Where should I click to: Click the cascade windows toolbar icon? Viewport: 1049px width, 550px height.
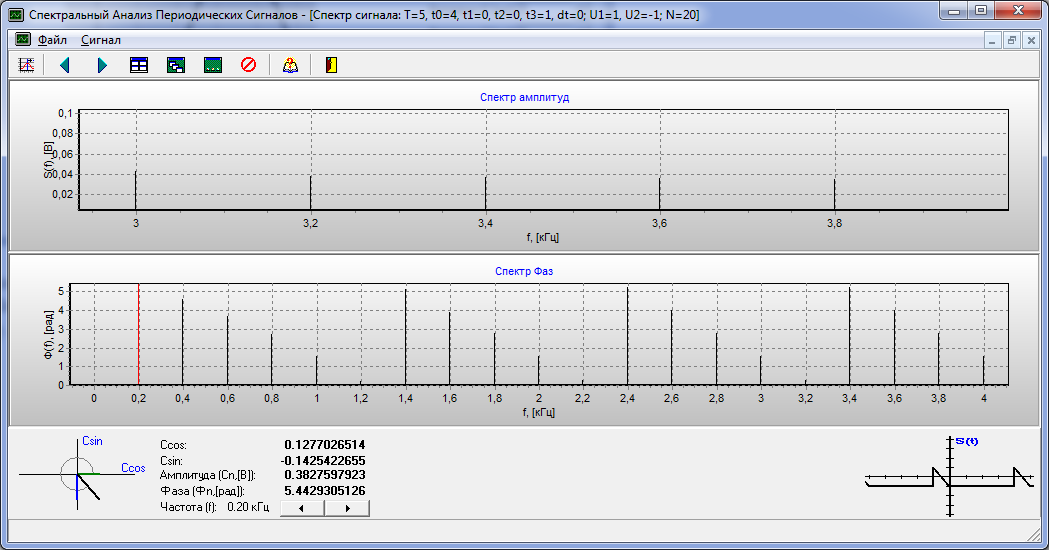tap(176, 65)
